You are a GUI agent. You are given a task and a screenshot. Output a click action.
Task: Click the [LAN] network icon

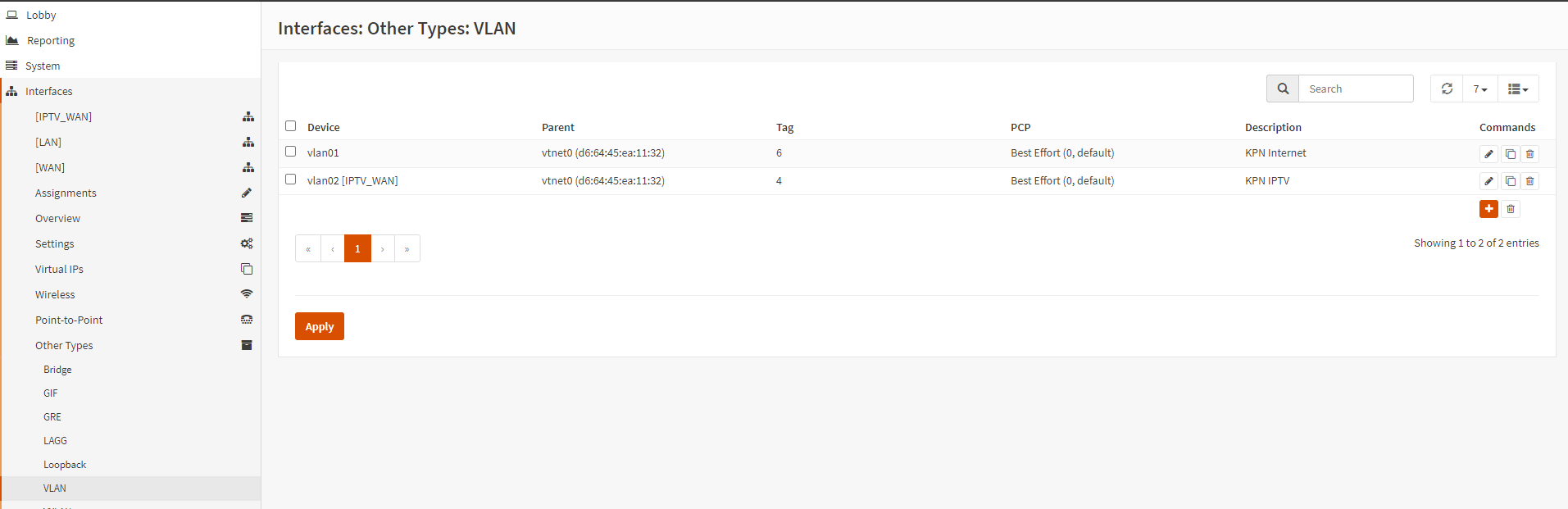coord(248,142)
